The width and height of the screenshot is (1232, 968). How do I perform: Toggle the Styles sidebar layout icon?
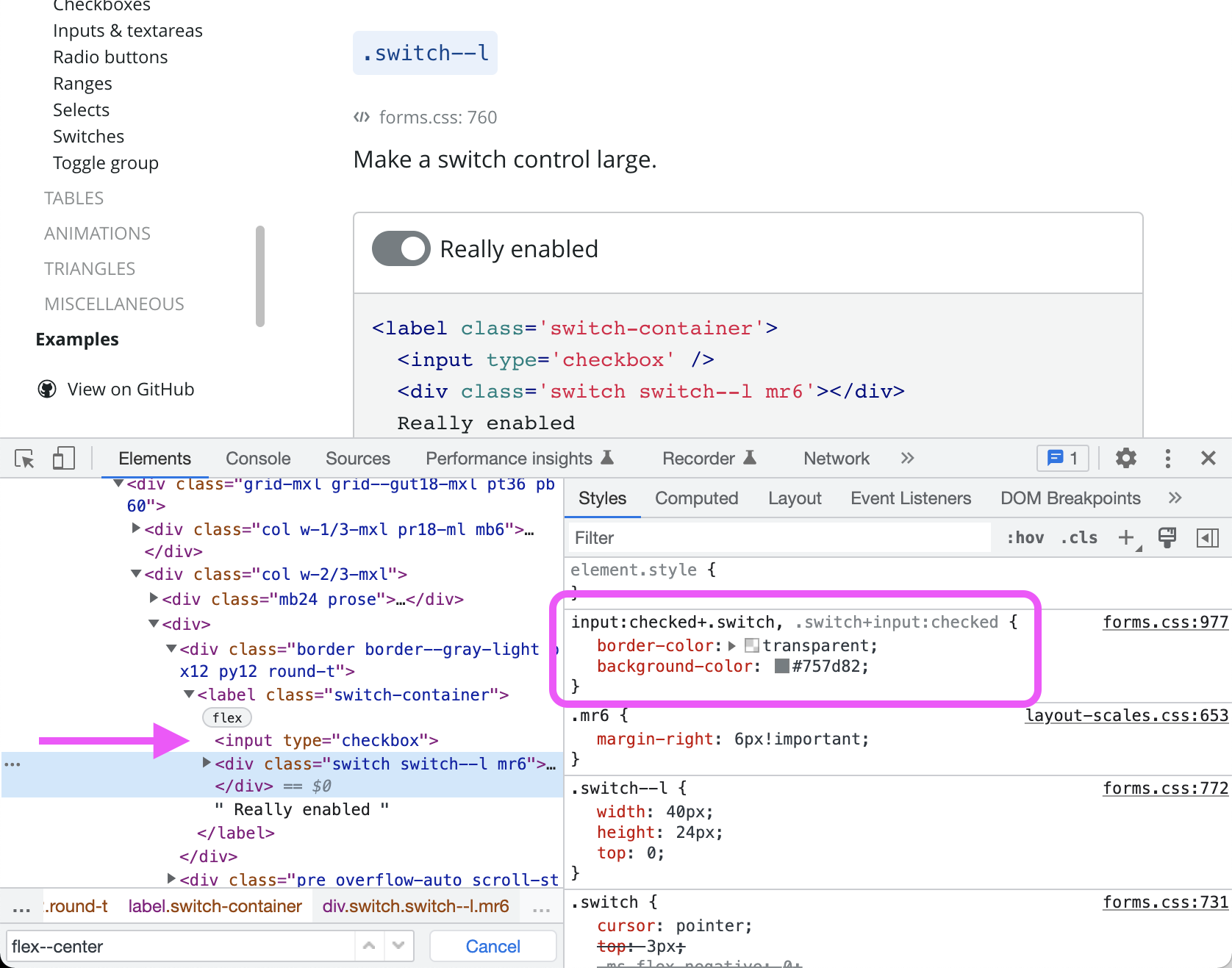click(1208, 537)
